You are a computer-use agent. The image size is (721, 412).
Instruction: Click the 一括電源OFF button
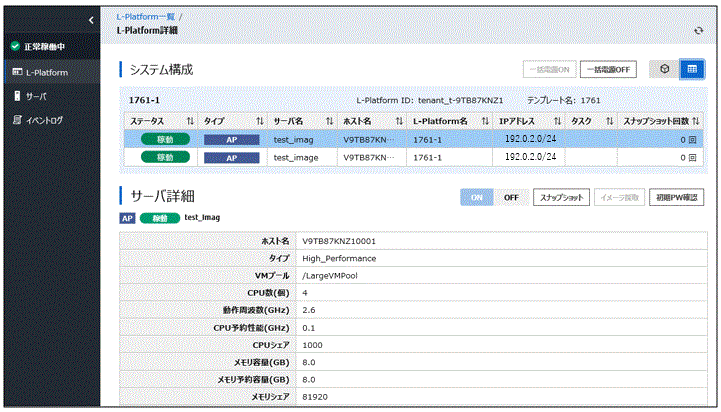(x=608, y=69)
